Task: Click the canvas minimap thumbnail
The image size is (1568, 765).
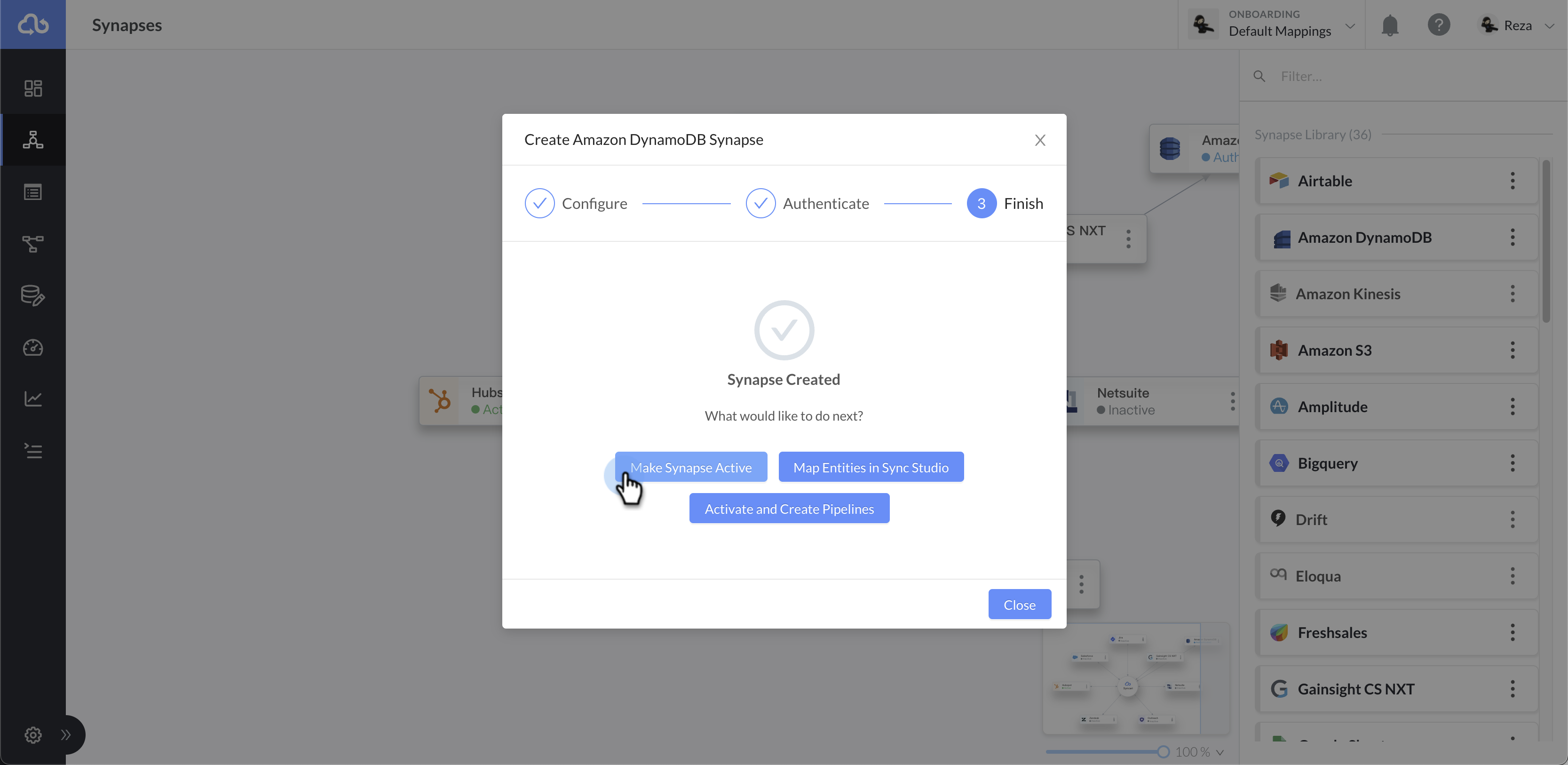Action: point(1136,678)
